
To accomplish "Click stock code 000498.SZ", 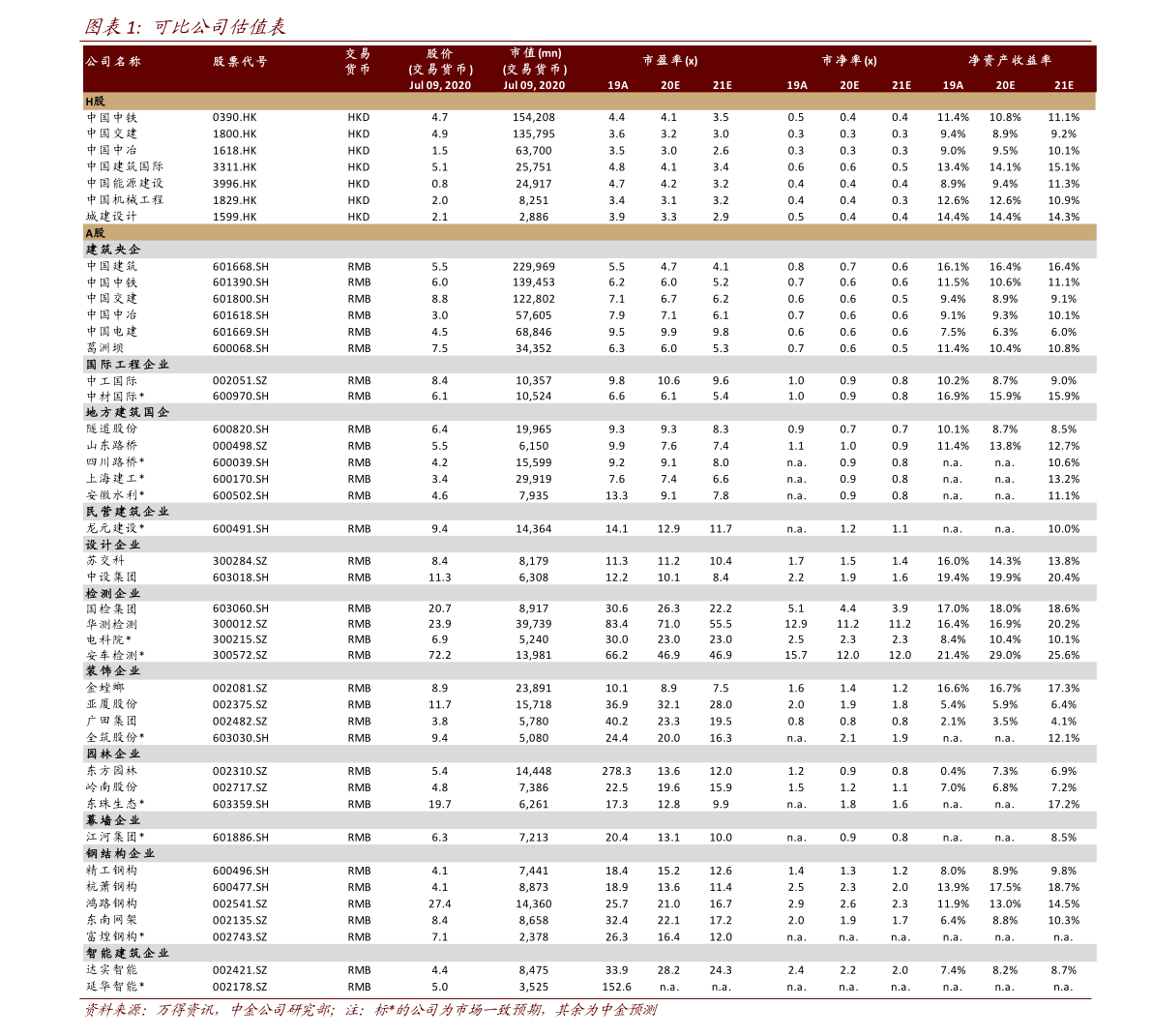I will (240, 446).
